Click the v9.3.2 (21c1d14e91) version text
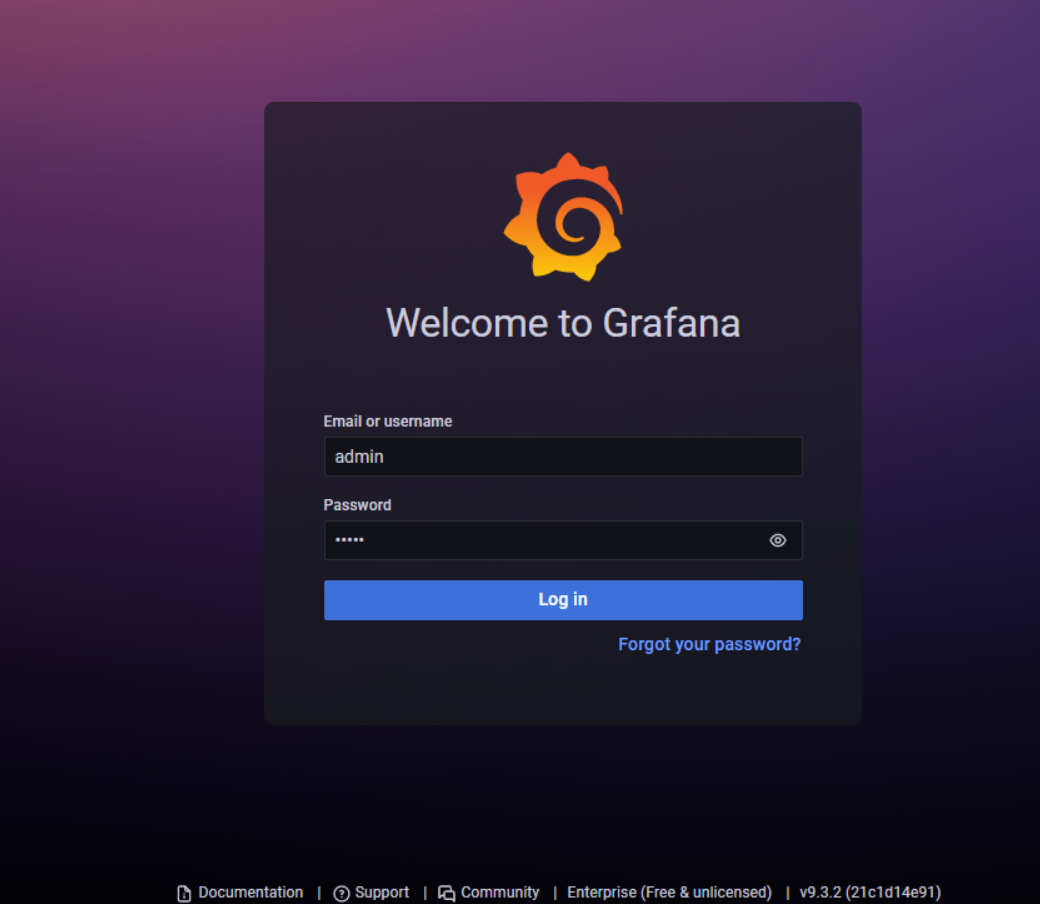This screenshot has height=904, width=1040. [x=870, y=893]
